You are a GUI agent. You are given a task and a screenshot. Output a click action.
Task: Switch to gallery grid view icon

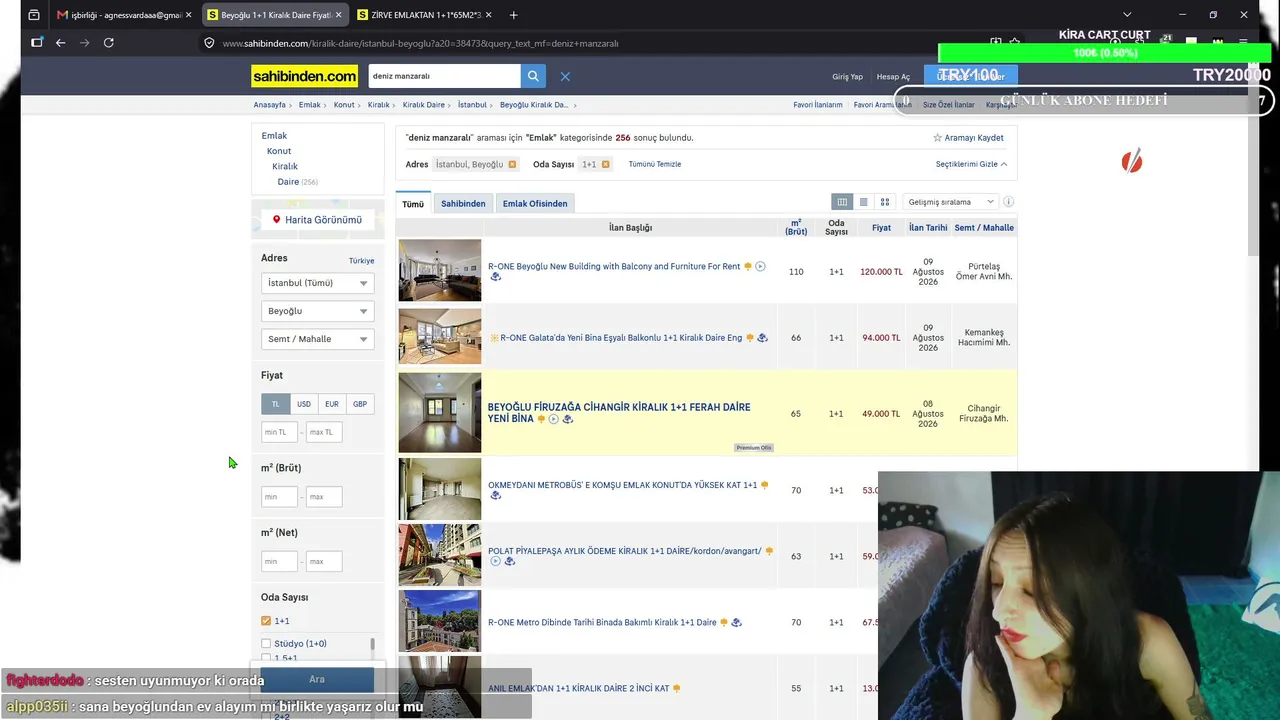[x=885, y=202]
